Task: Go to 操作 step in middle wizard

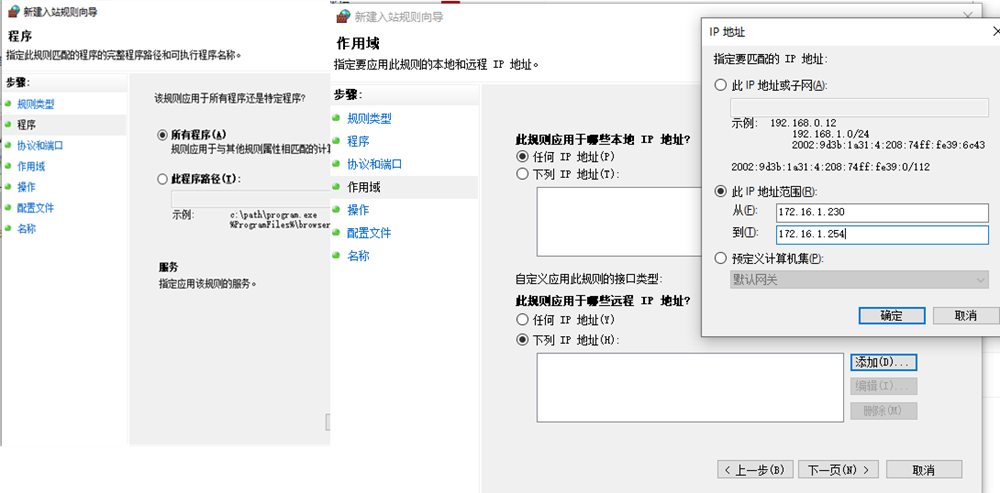Action: pyautogui.click(x=357, y=210)
